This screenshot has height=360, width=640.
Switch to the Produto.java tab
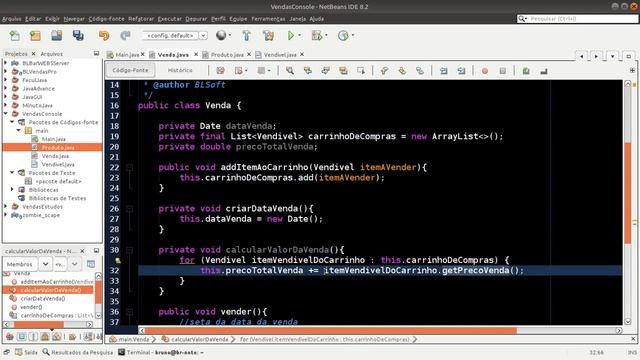pos(227,55)
